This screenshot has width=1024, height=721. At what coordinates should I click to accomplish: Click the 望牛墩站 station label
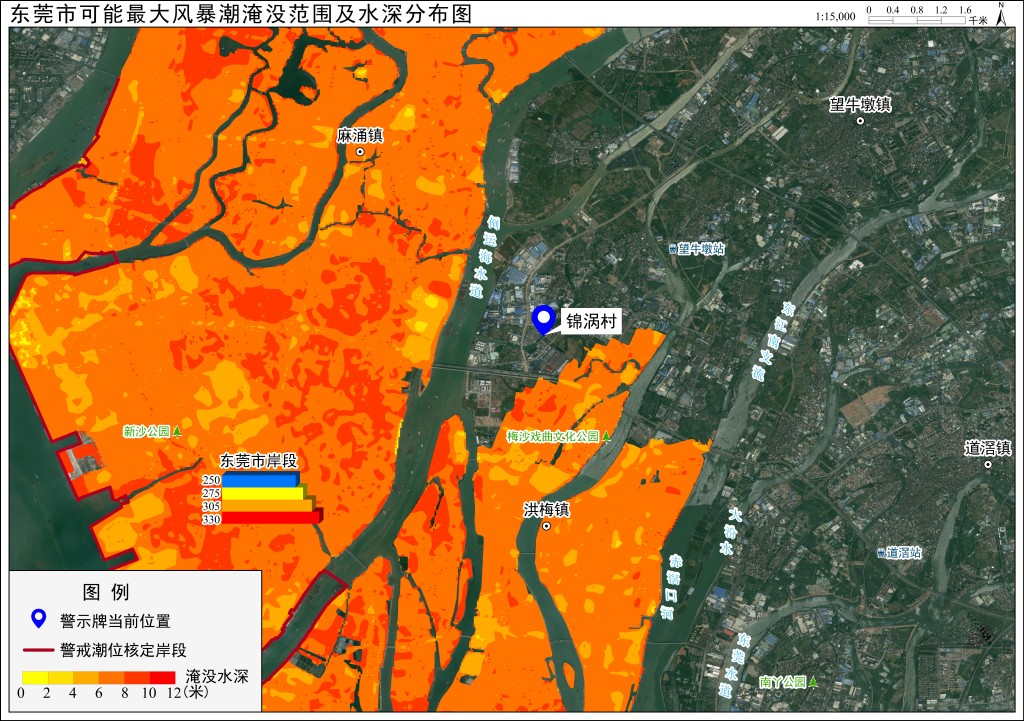pyautogui.click(x=701, y=249)
